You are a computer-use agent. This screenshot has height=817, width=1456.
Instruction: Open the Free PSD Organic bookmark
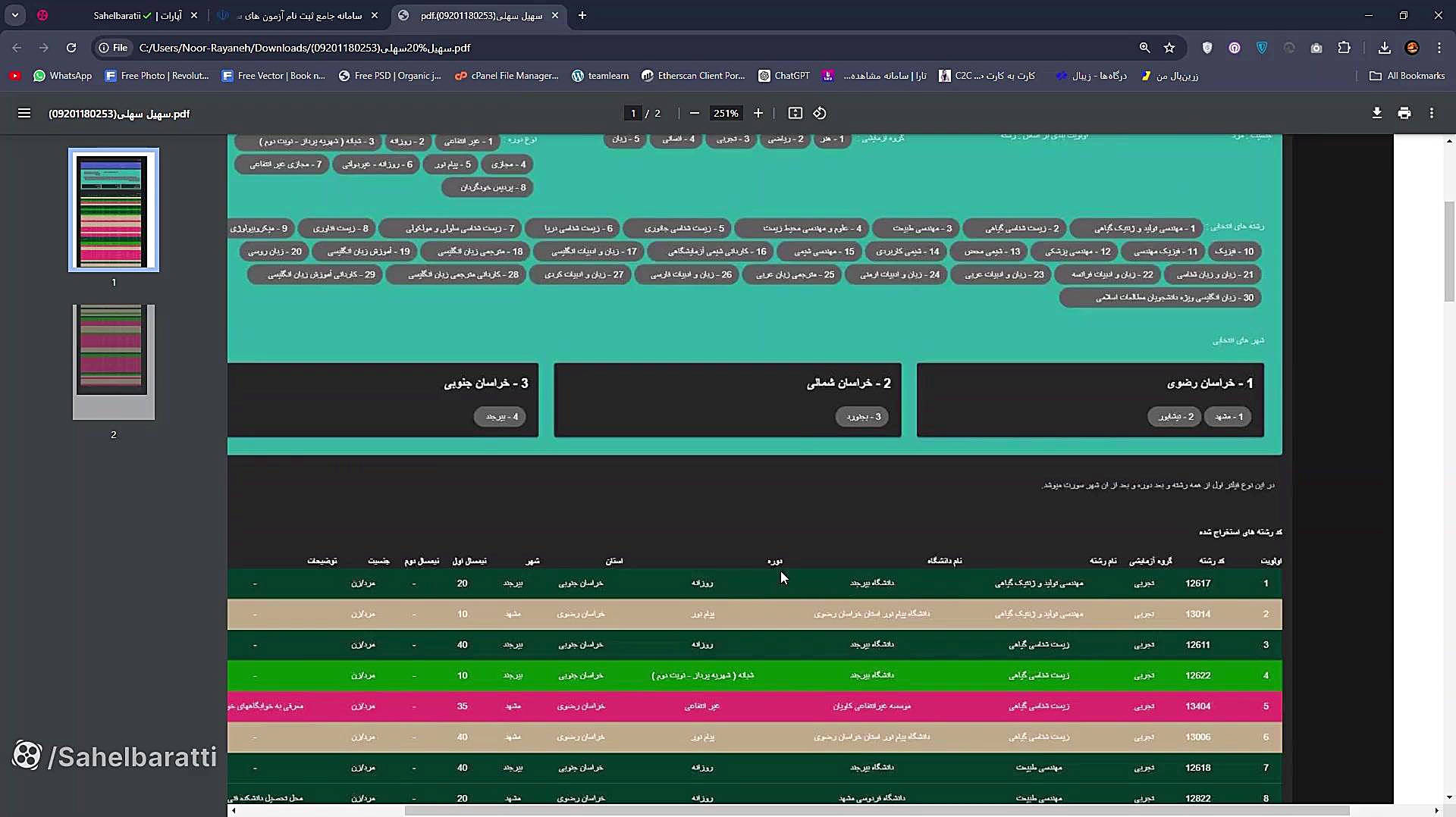[x=390, y=76]
